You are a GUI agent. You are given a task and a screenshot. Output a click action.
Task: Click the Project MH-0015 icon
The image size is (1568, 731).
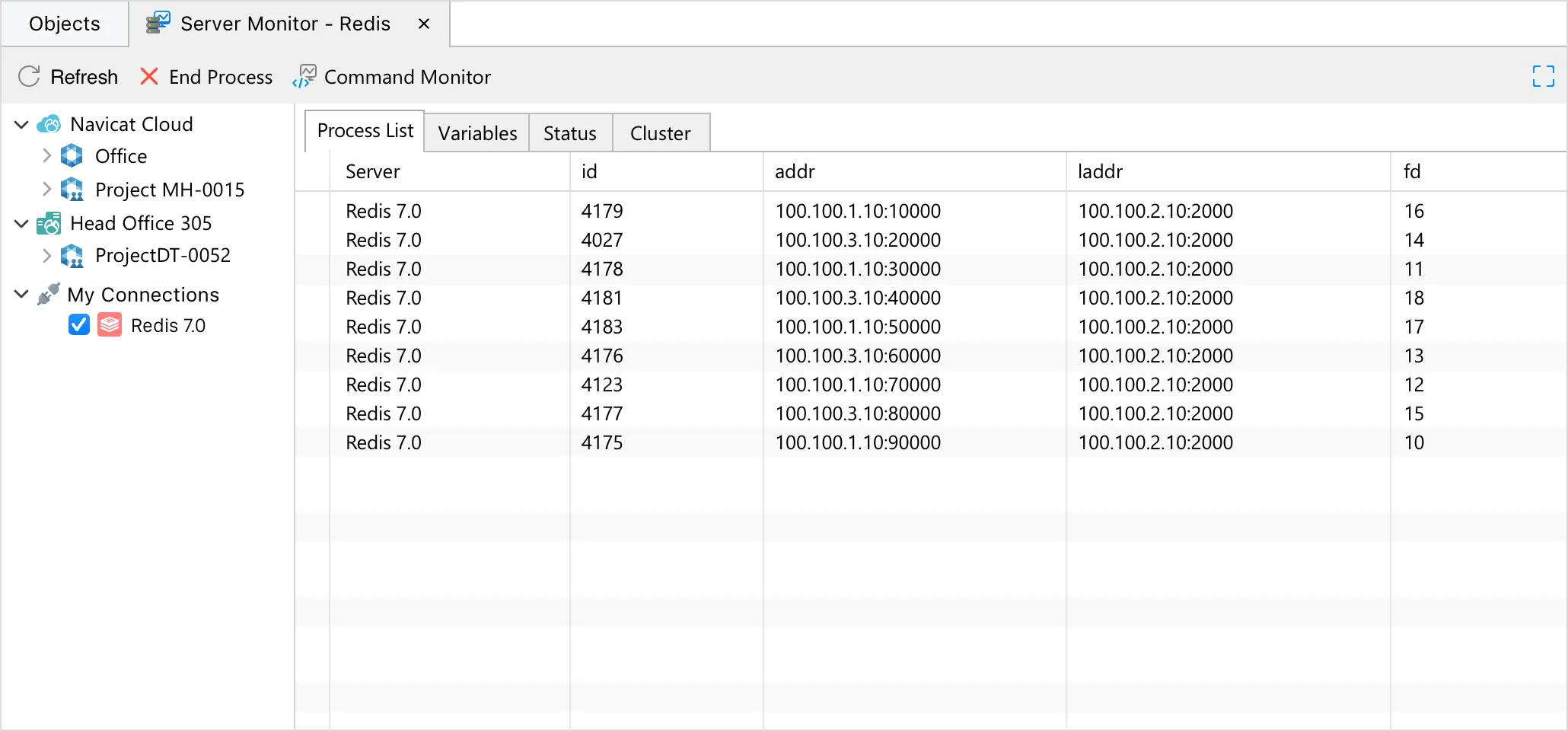pos(72,189)
